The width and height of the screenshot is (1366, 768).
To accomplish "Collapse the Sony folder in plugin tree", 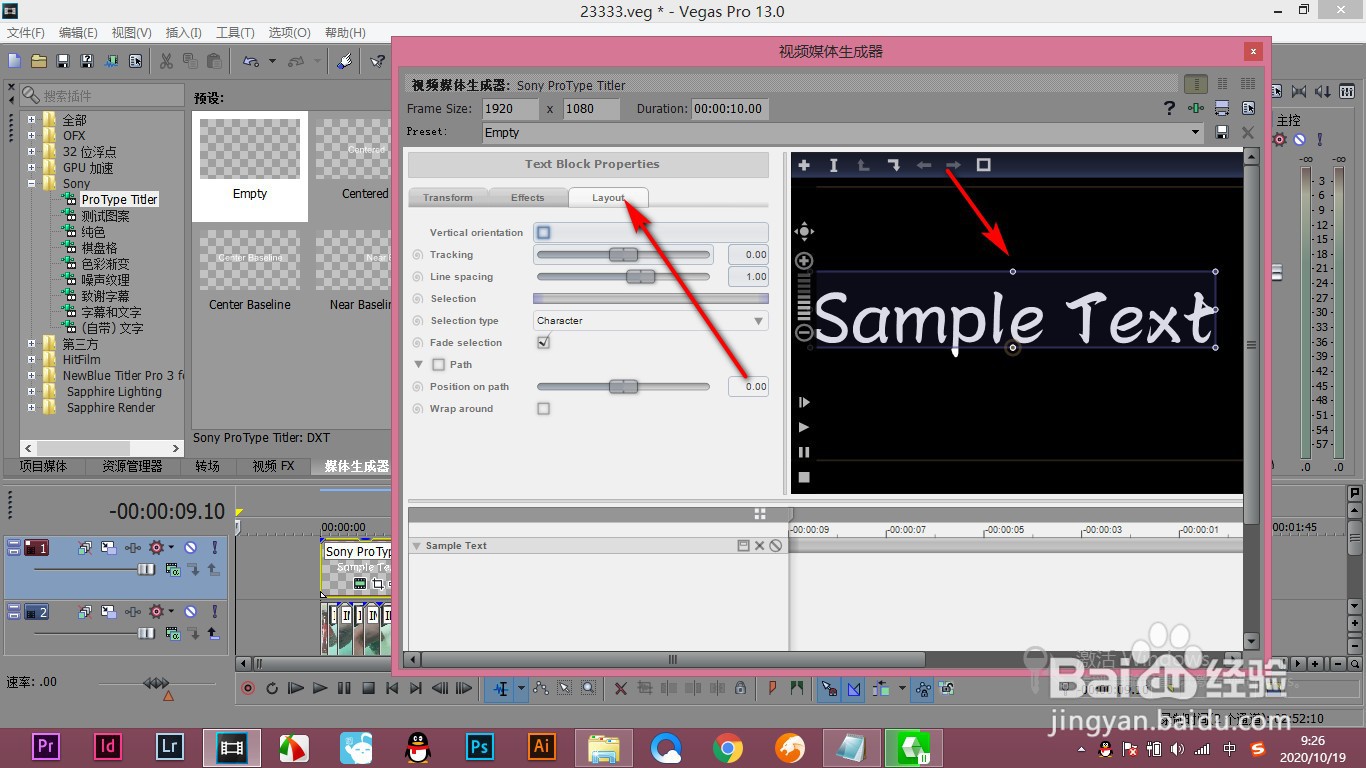I will click(31, 184).
